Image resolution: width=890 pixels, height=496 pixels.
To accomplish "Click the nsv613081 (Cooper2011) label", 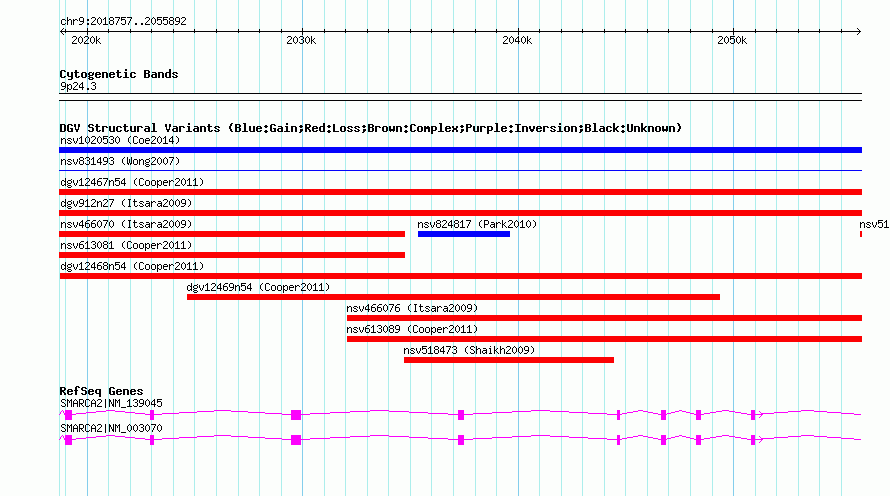I will tap(126, 245).
